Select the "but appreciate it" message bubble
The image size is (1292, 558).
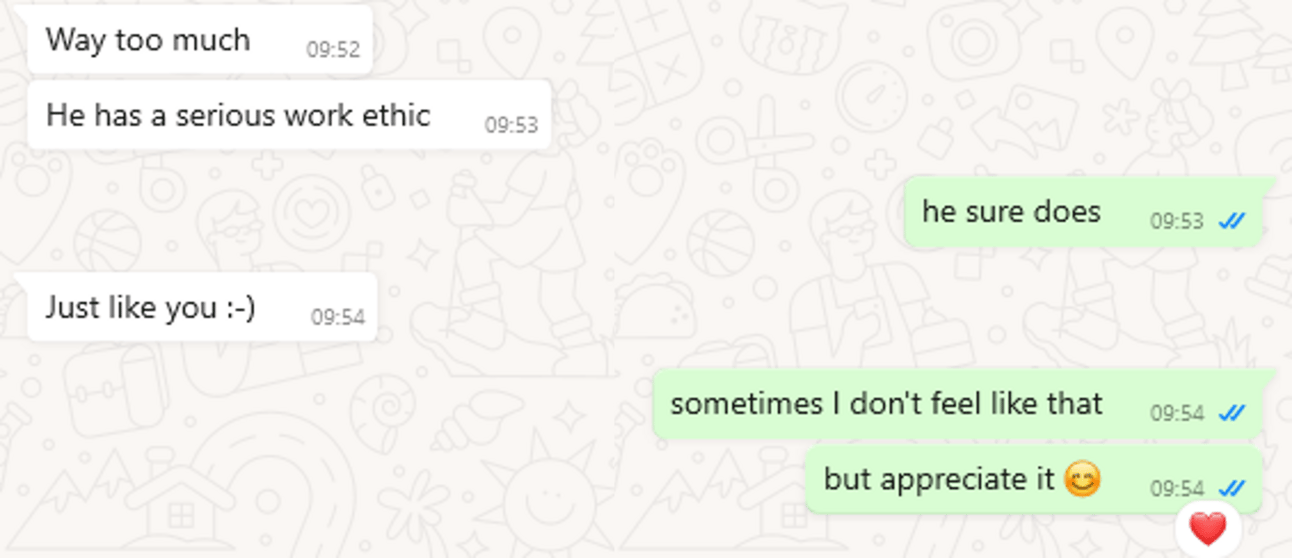coord(1034,479)
